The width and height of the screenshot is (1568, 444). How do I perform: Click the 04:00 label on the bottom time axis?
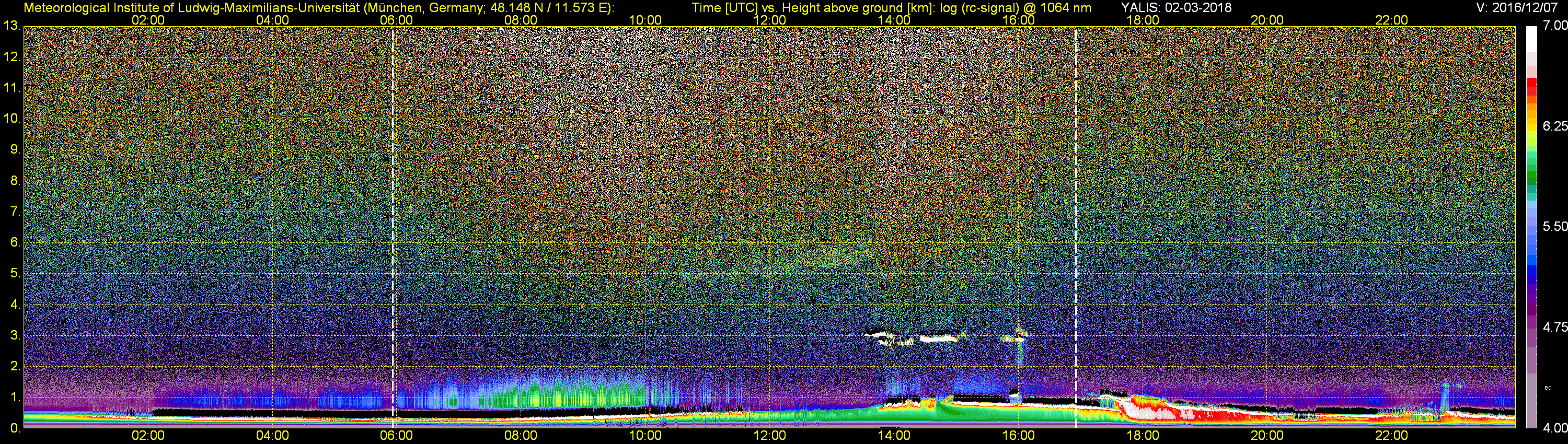click(272, 436)
